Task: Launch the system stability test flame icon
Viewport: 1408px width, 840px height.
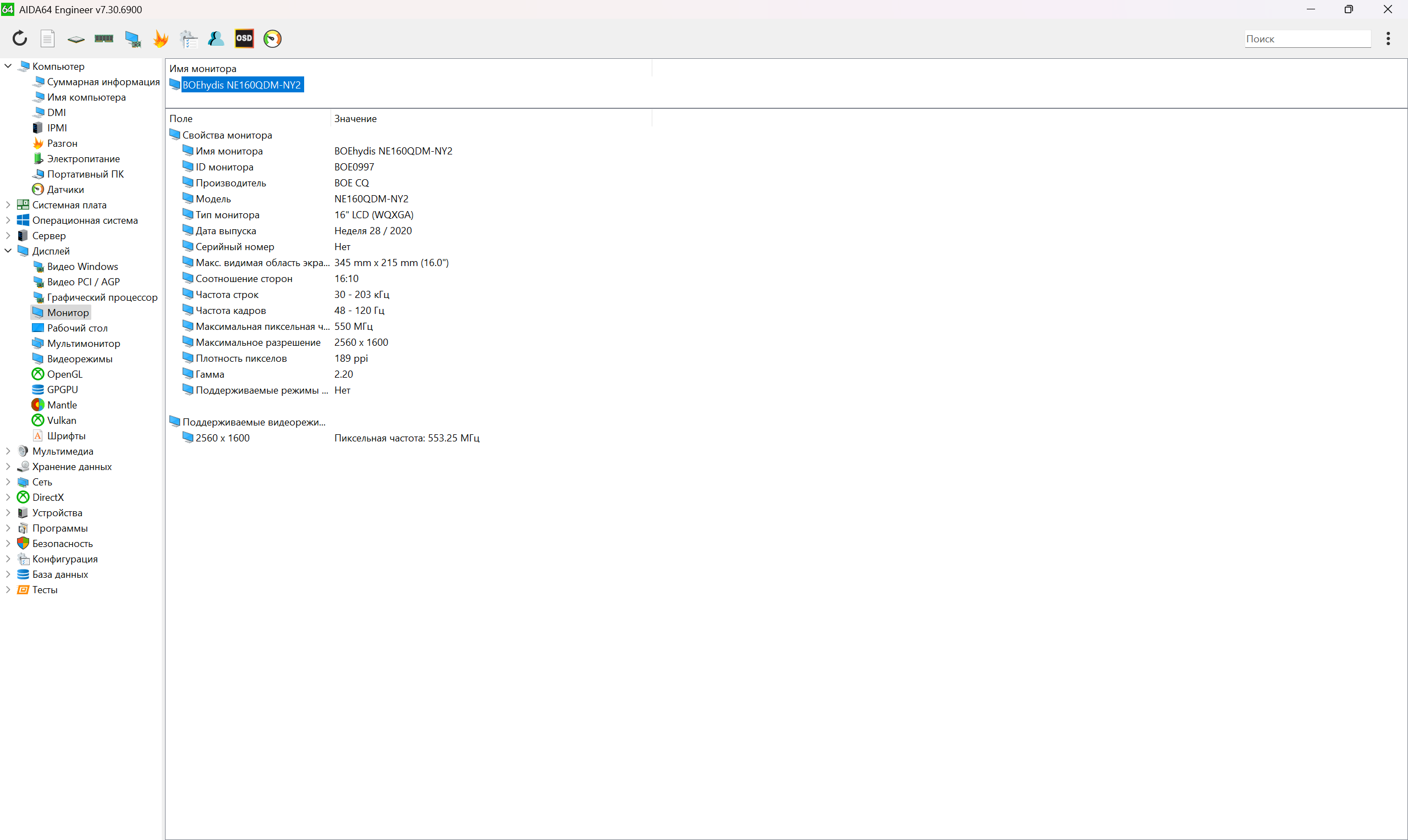Action: [x=161, y=38]
